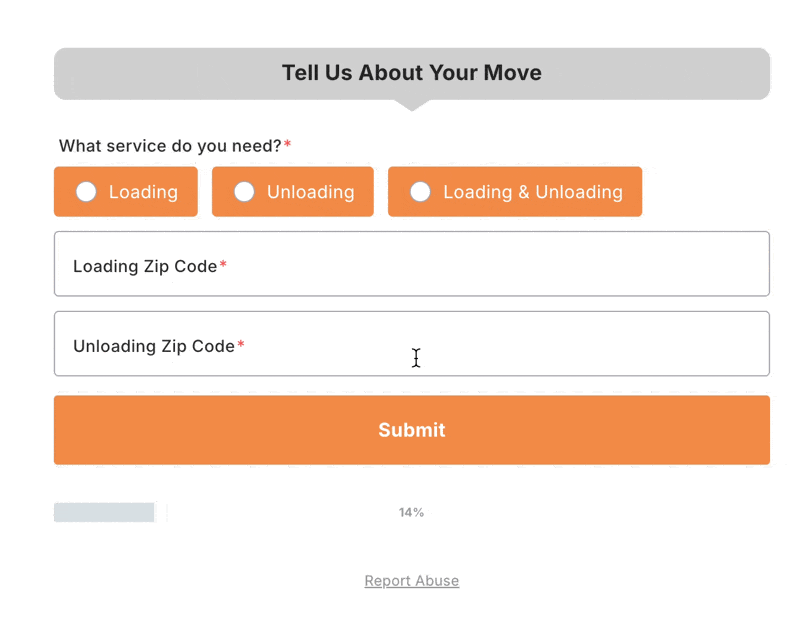Click the radio circle inside the Loading button
Image resolution: width=800 pixels, height=630 pixels.
coord(86,191)
